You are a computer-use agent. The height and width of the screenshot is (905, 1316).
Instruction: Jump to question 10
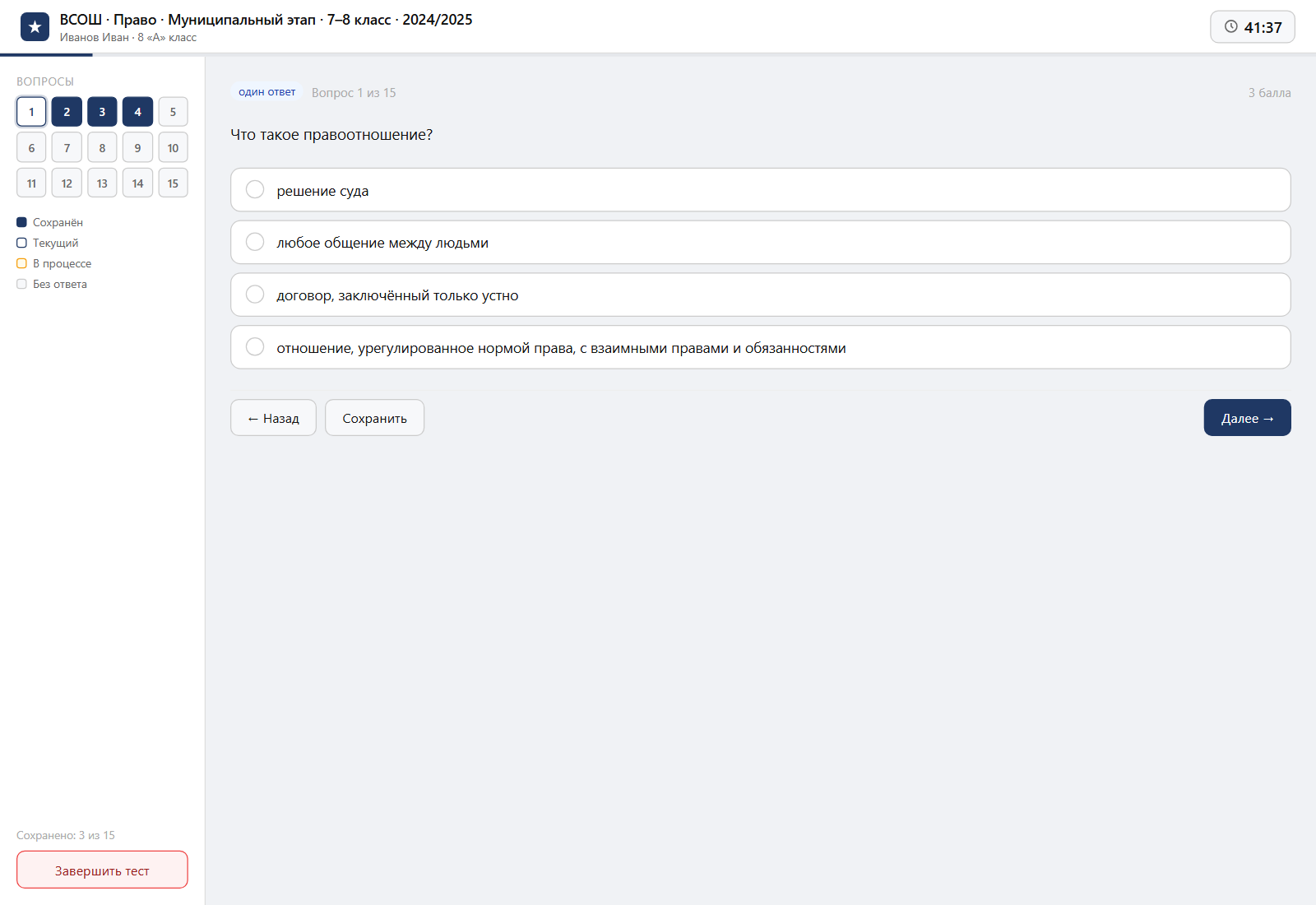click(173, 147)
